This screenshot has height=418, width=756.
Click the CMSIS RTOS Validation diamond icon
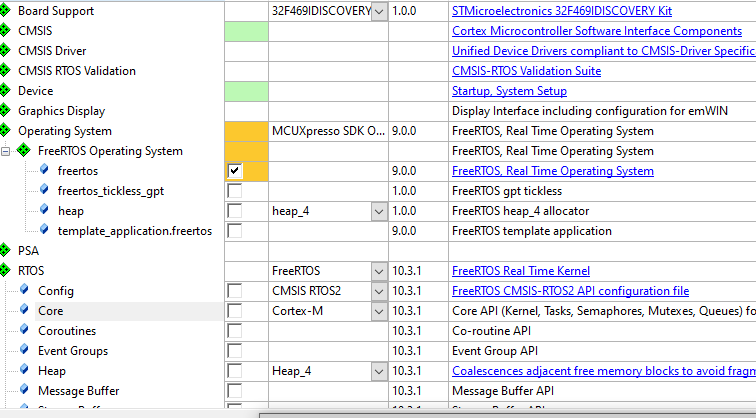pyautogui.click(x=4, y=71)
